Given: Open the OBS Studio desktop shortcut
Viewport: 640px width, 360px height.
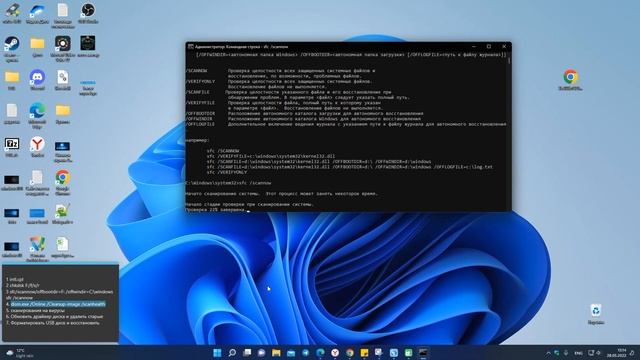Looking at the screenshot, I should click(88, 13).
